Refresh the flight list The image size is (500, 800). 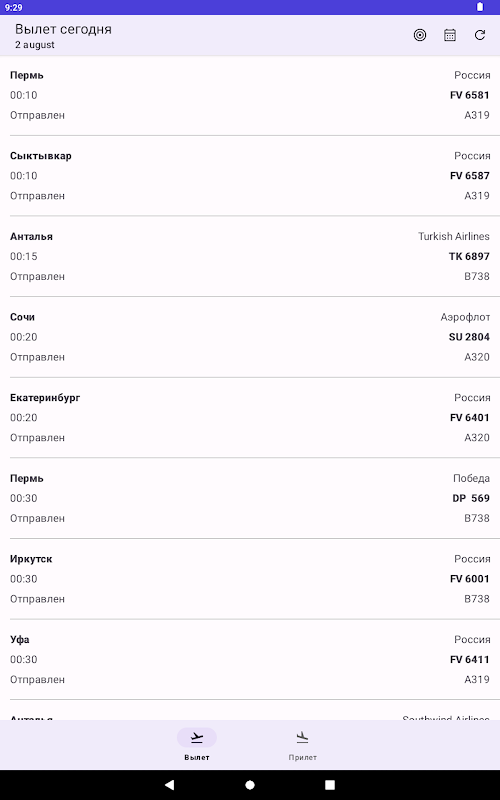(x=480, y=35)
